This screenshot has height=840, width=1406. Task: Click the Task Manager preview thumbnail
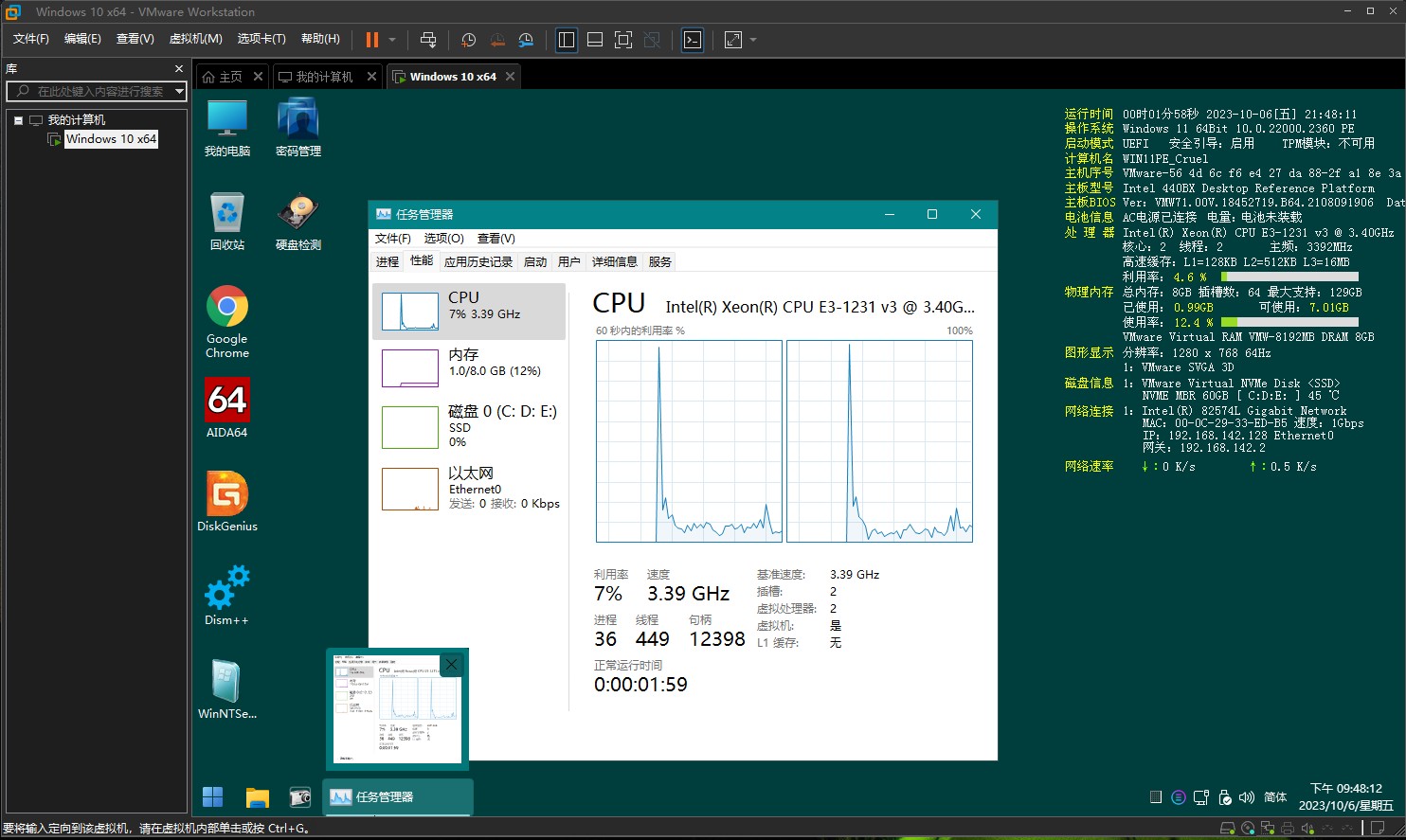[398, 708]
